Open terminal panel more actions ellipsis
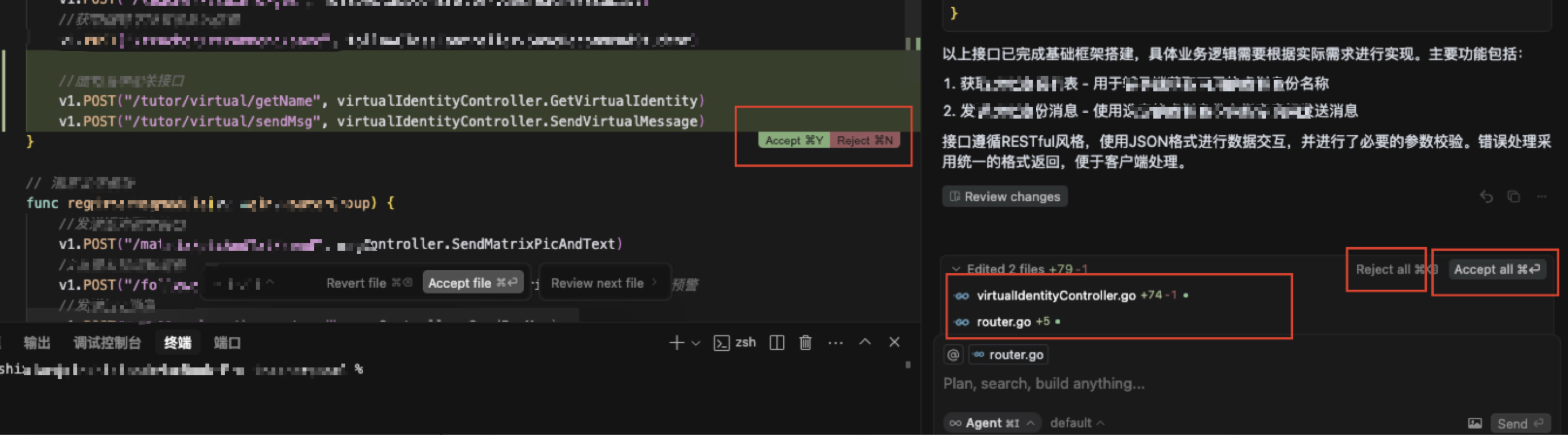The height and width of the screenshot is (435, 1568). pyautogui.click(x=835, y=343)
